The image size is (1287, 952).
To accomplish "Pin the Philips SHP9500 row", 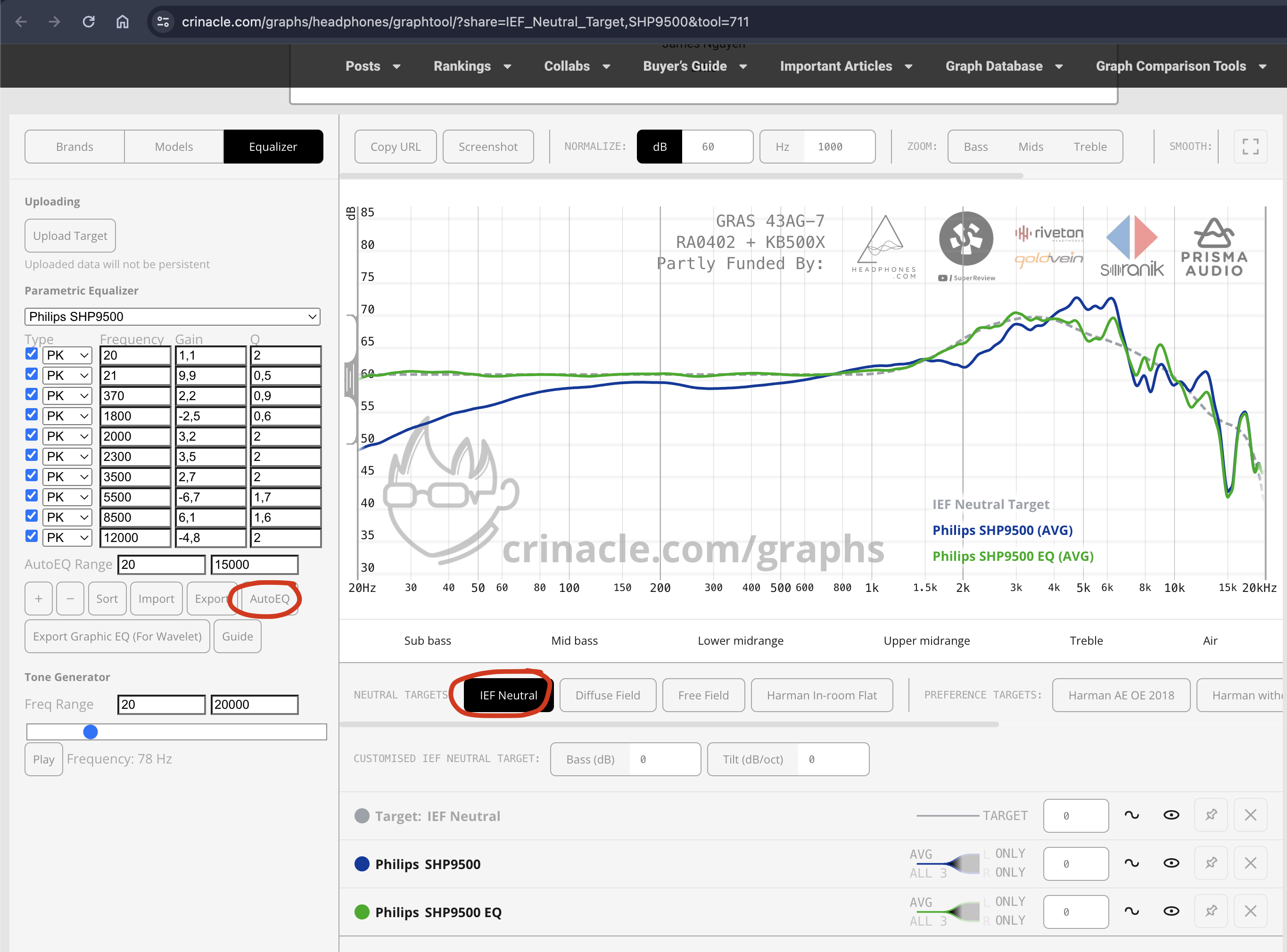I will coord(1211,863).
